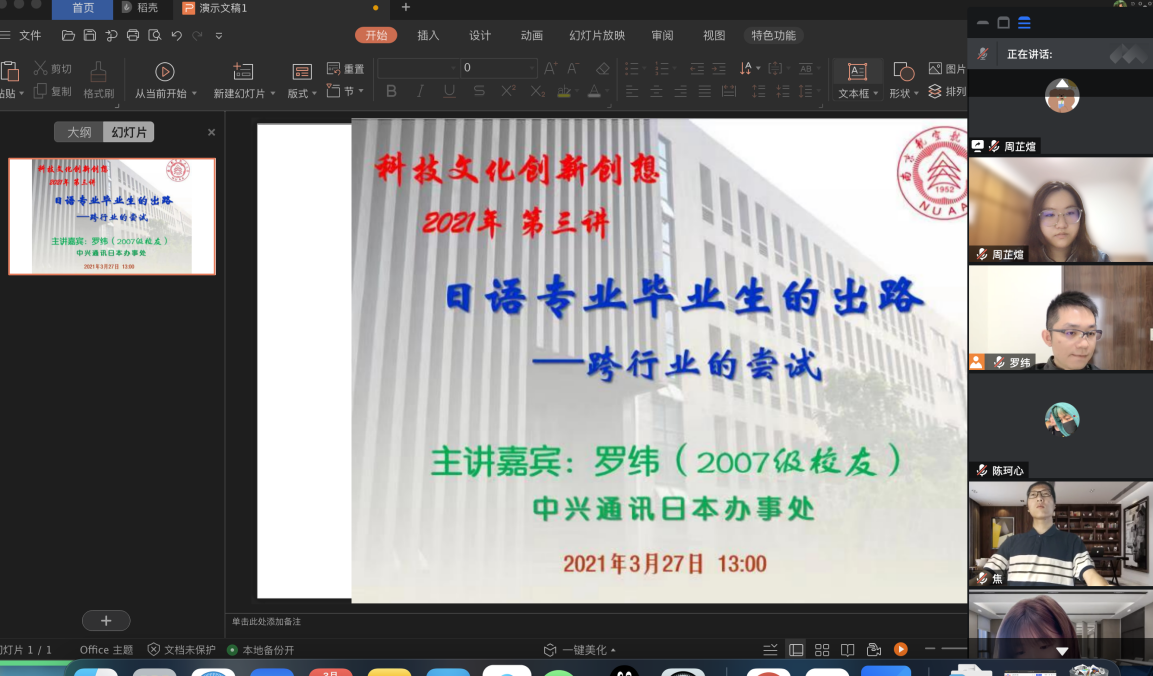Toggle Bold formatting
The image size is (1153, 676).
pos(391,92)
